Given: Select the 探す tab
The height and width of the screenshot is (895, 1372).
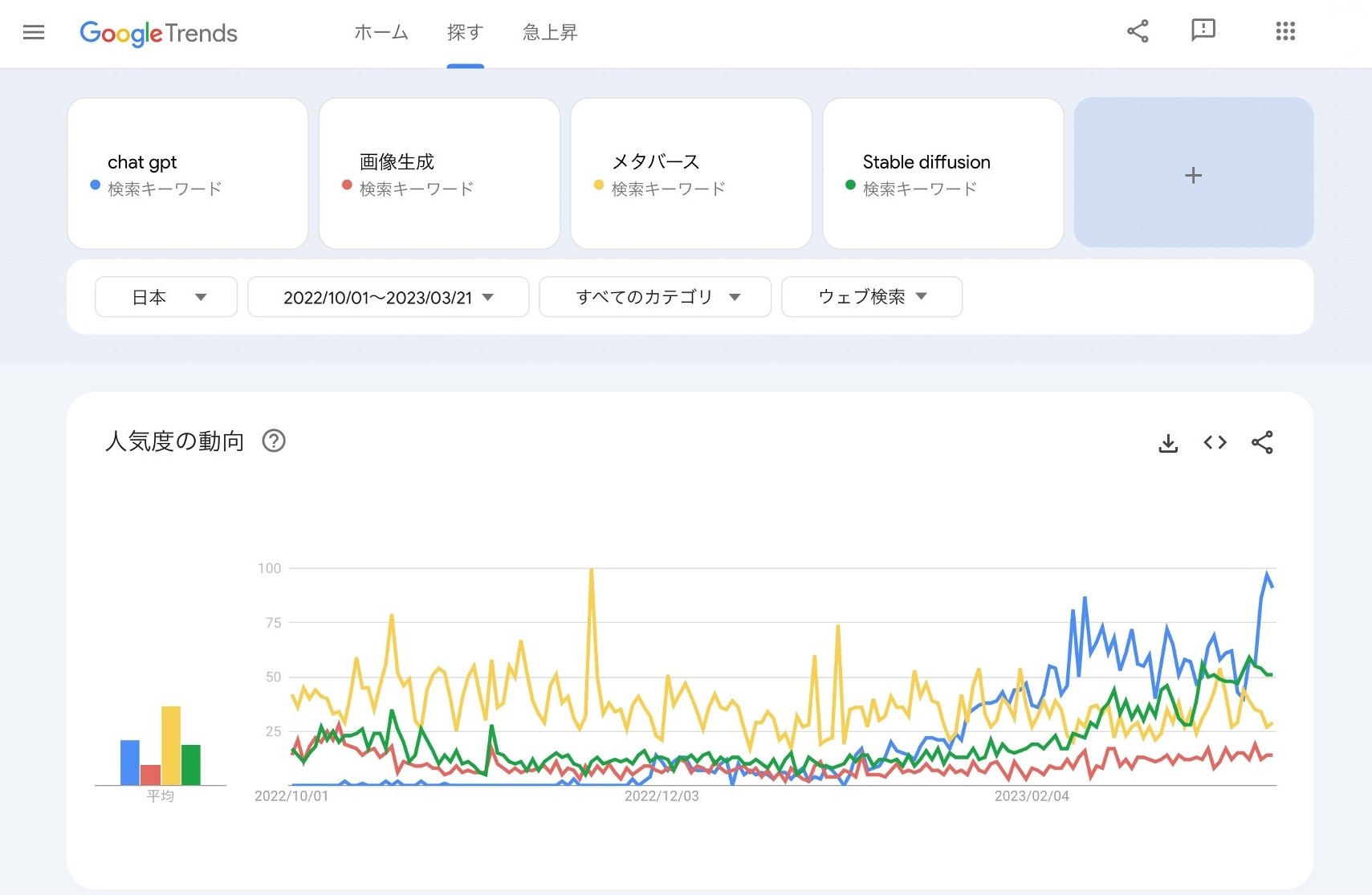Looking at the screenshot, I should 465,32.
